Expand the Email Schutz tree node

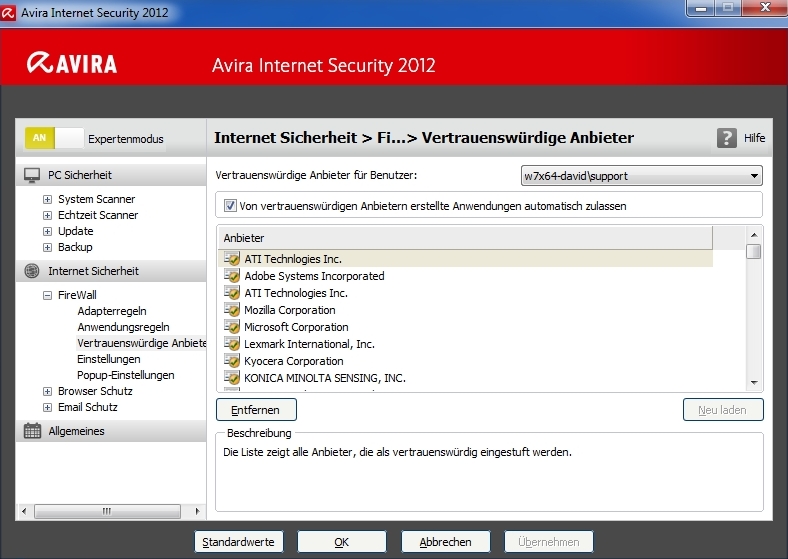pyautogui.click(x=47, y=408)
